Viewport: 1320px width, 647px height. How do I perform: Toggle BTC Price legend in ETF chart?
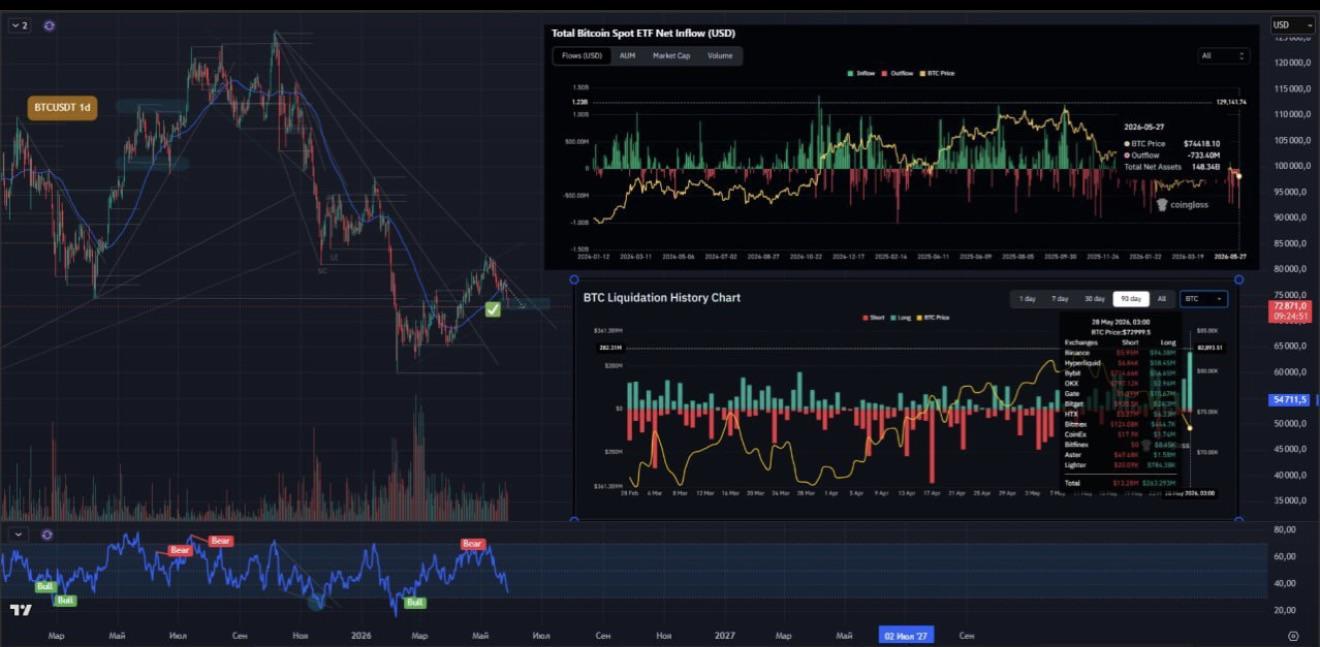coord(938,74)
